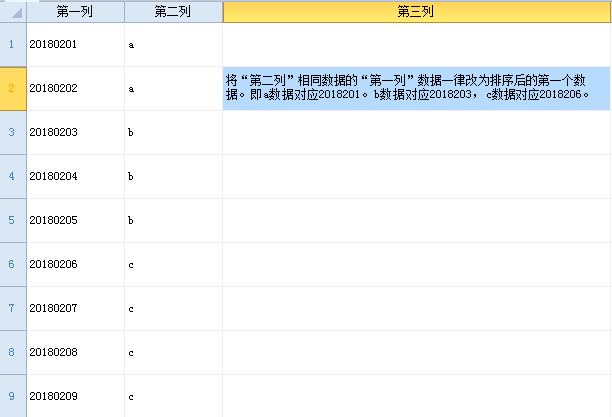The height and width of the screenshot is (417, 612).
Task: Select row header 3
Action: point(13,132)
